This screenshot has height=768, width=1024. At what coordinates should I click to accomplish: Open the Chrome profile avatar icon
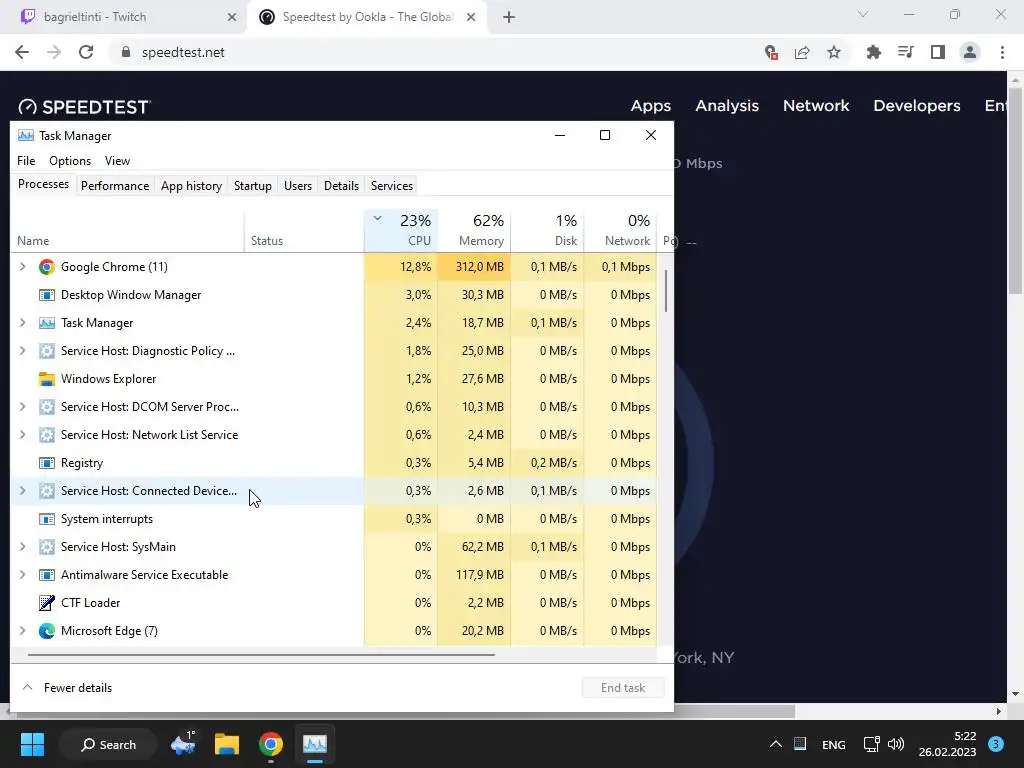[970, 52]
